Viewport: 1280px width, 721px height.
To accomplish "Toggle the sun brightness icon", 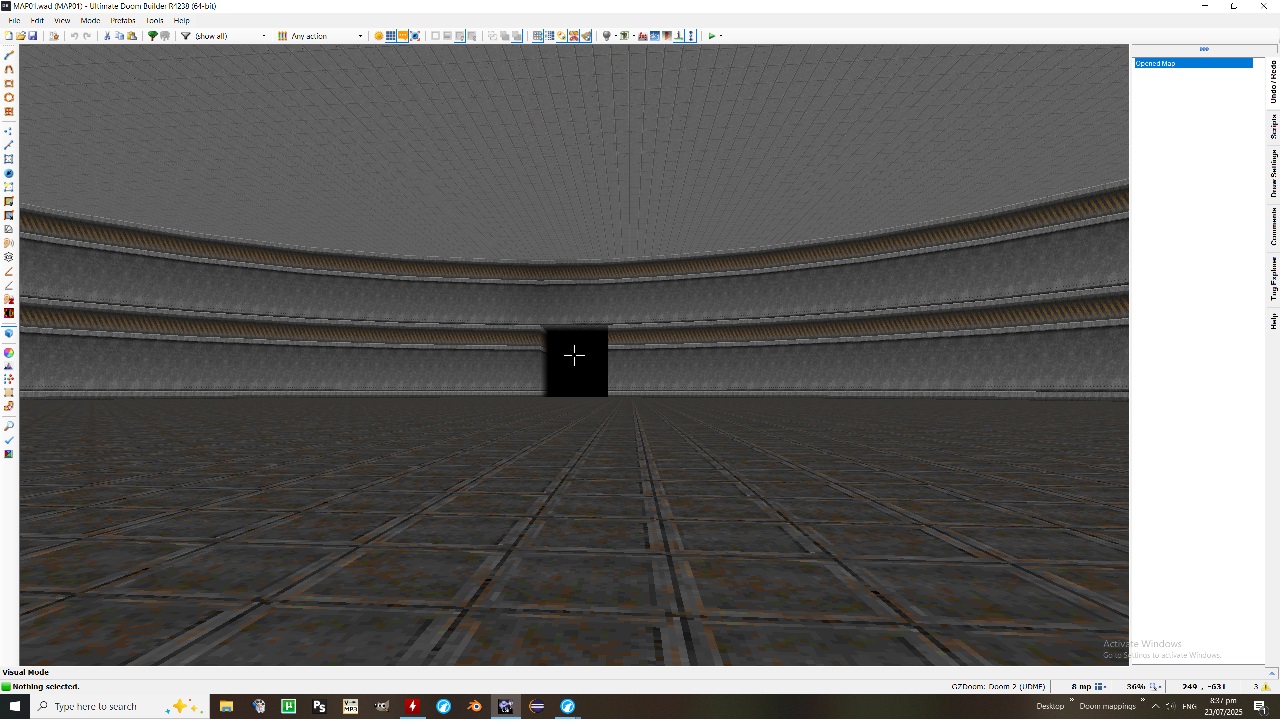I will coord(379,36).
